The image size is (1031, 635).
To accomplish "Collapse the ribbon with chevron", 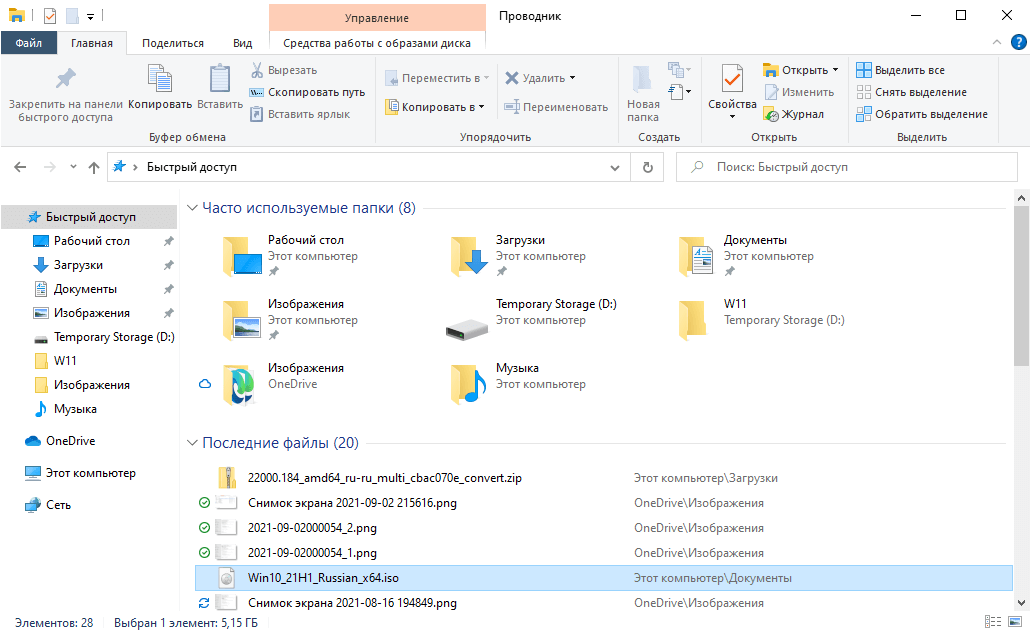I will [997, 42].
